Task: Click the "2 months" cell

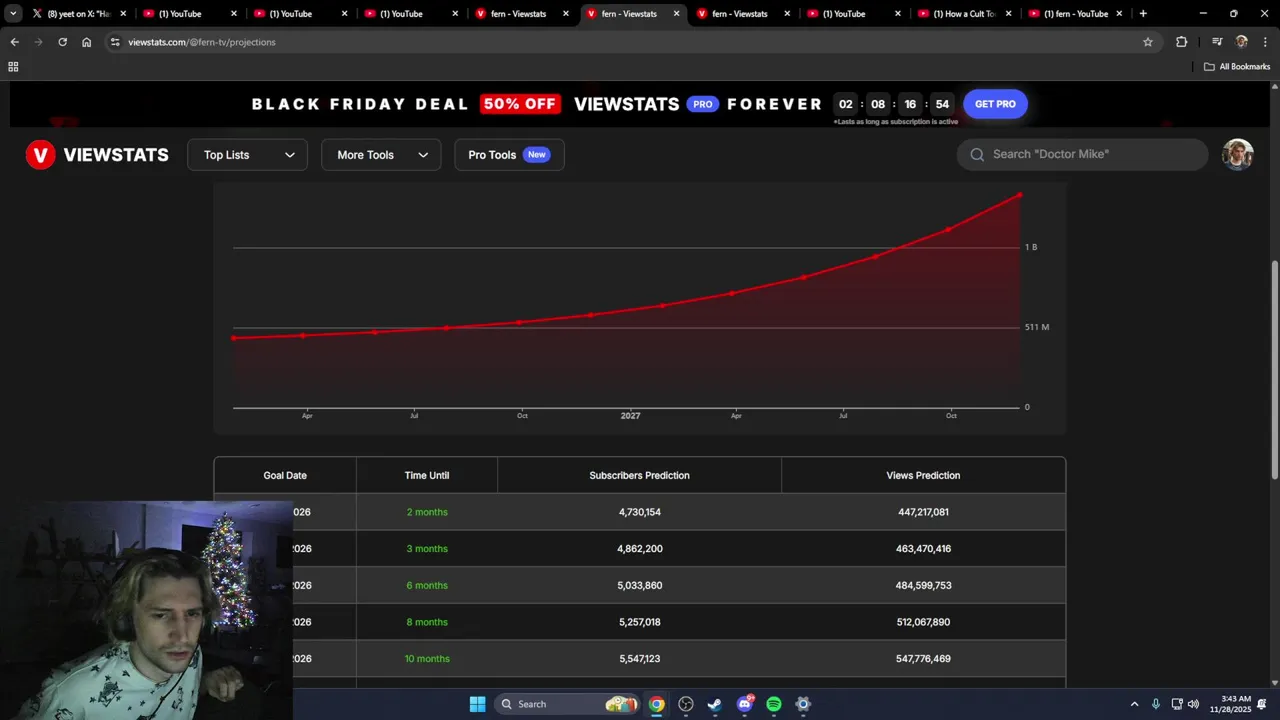Action: 427,512
